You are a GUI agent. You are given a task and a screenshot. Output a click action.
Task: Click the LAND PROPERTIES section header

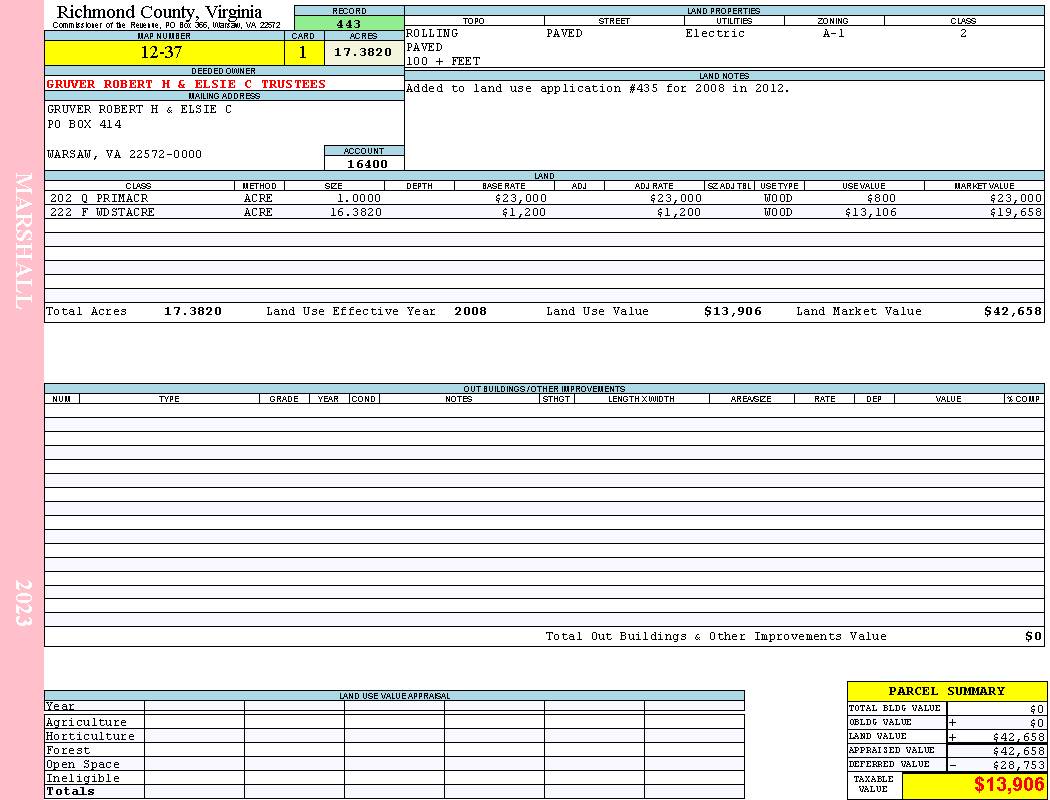point(724,11)
